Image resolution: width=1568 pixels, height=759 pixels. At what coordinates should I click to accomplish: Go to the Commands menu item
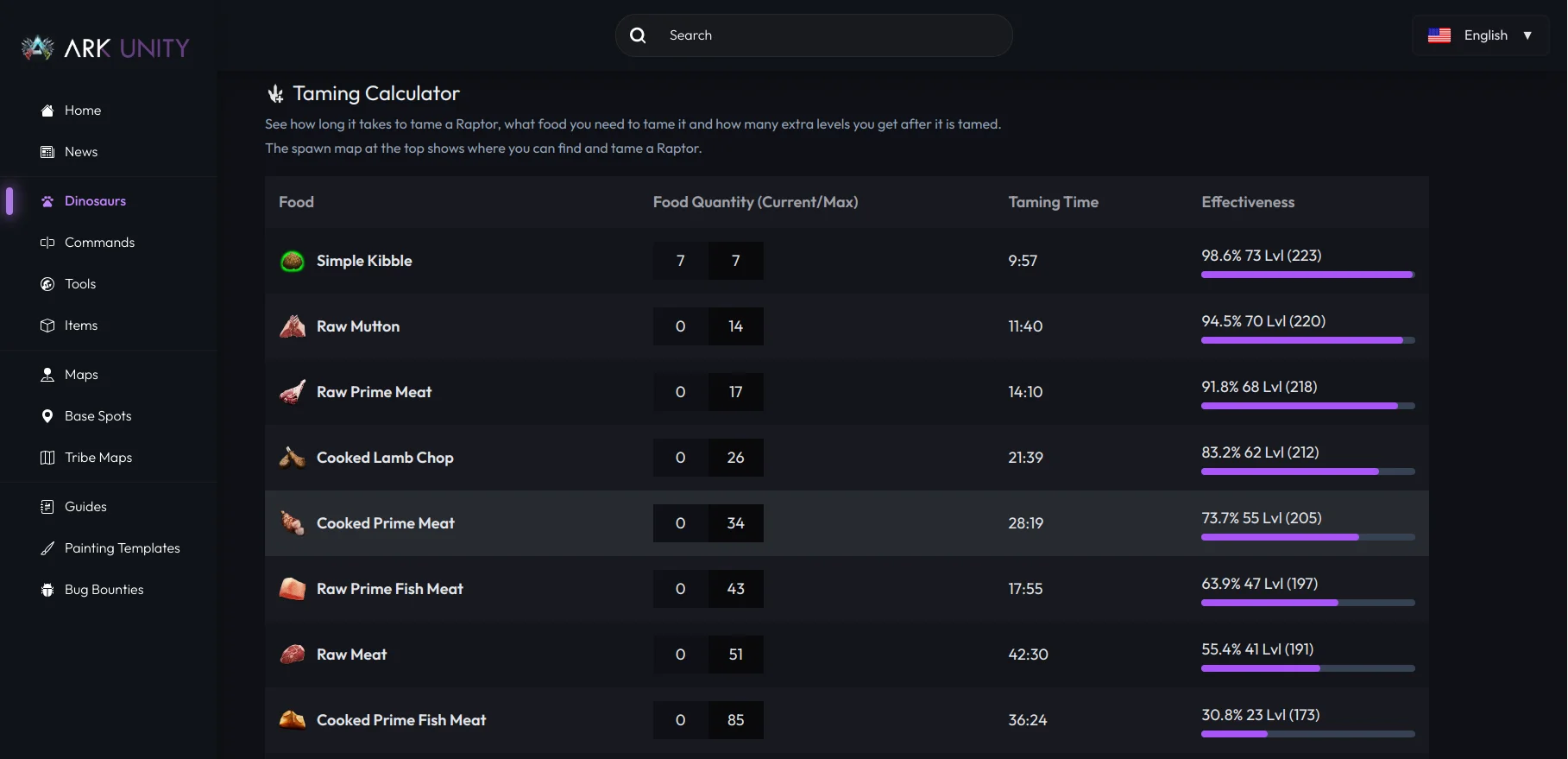coord(99,243)
